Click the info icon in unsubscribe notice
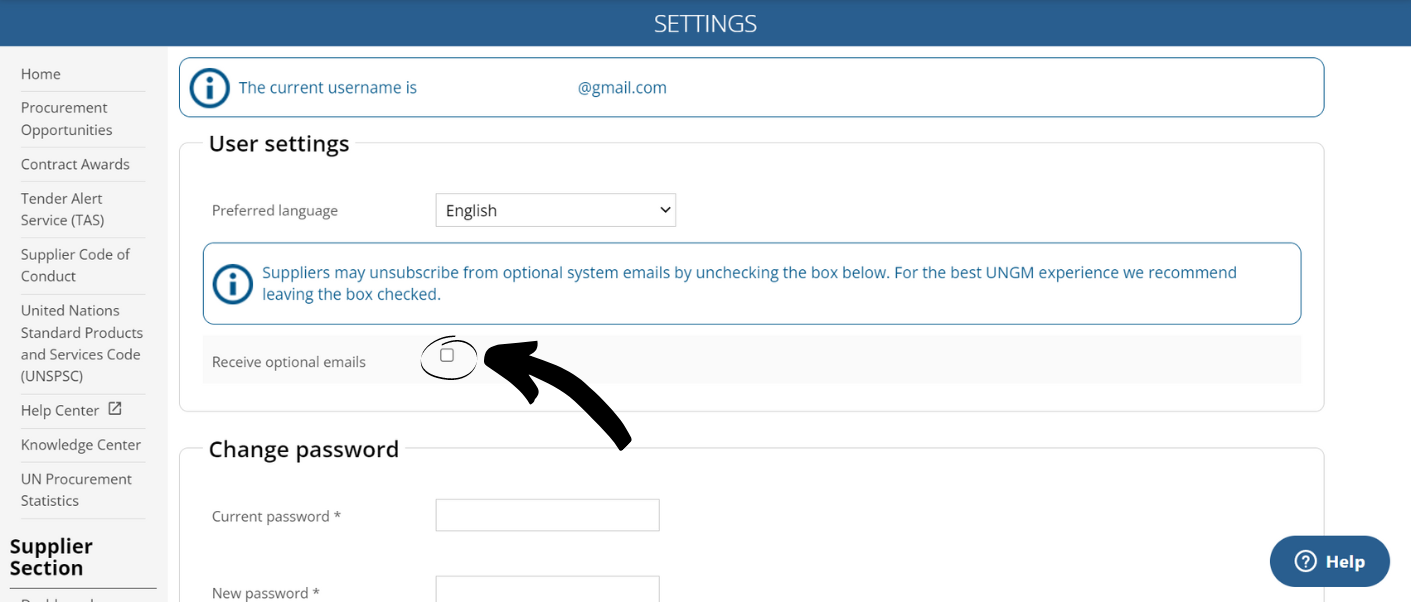 coord(233,284)
